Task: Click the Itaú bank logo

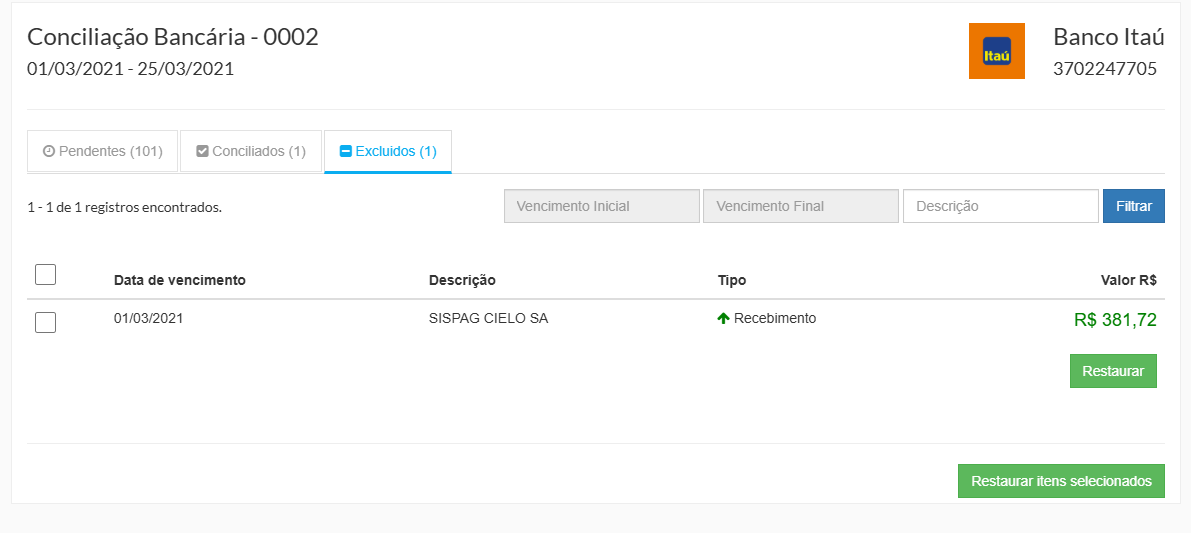Action: pos(996,51)
